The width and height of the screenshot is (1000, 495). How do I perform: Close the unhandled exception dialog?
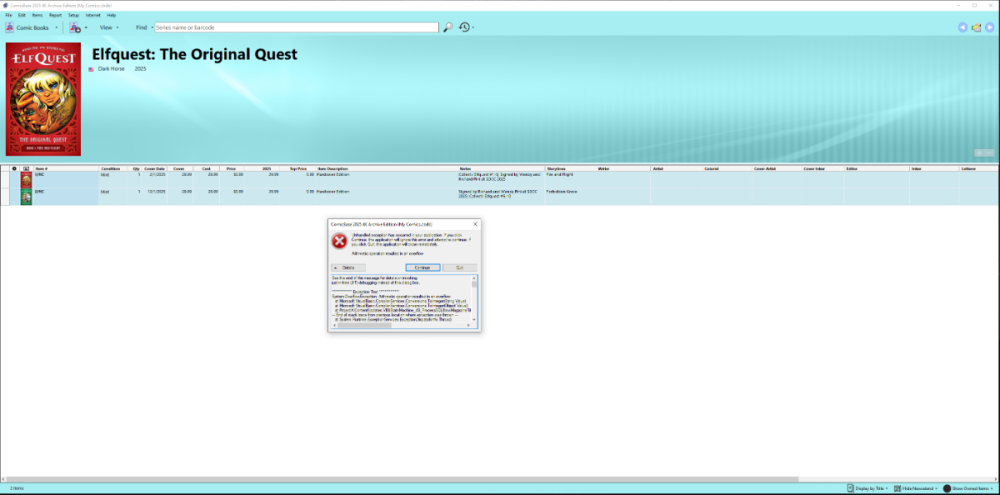[x=475, y=225]
